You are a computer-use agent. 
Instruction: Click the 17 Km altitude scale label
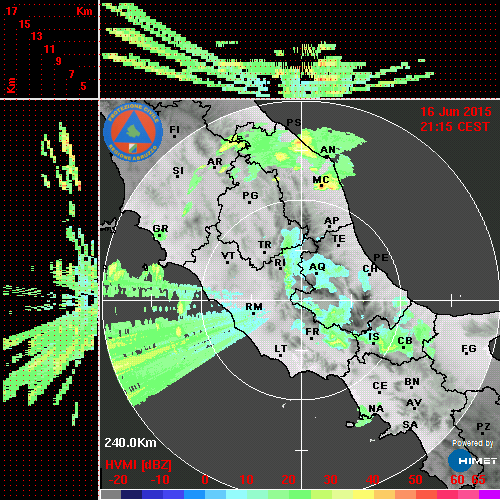pyautogui.click(x=11, y=11)
